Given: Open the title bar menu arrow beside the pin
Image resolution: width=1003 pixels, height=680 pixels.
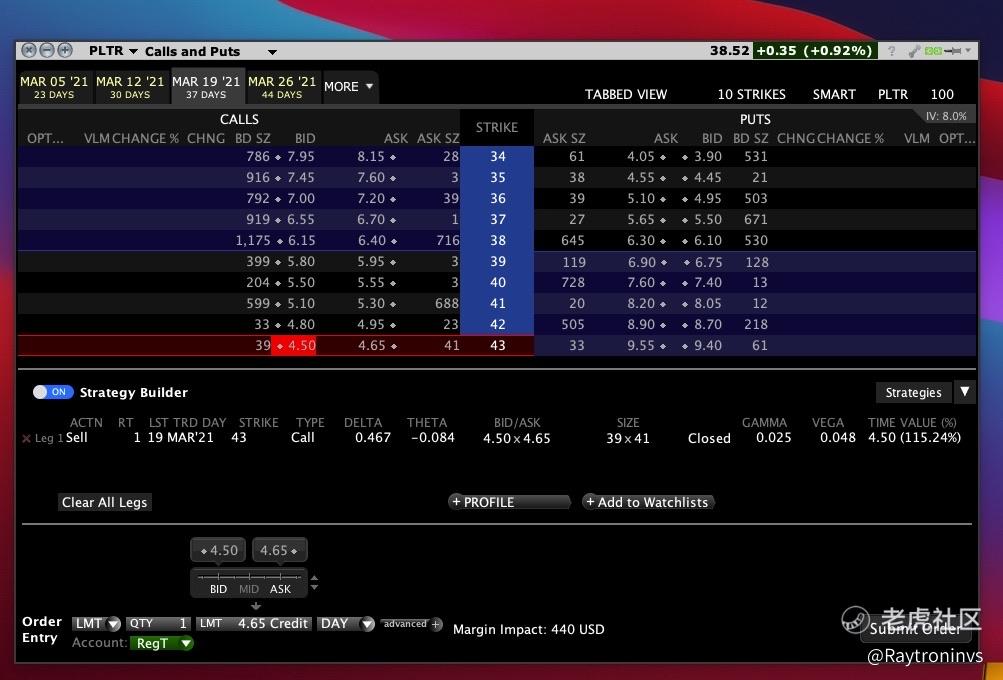Looking at the screenshot, I should point(968,50).
